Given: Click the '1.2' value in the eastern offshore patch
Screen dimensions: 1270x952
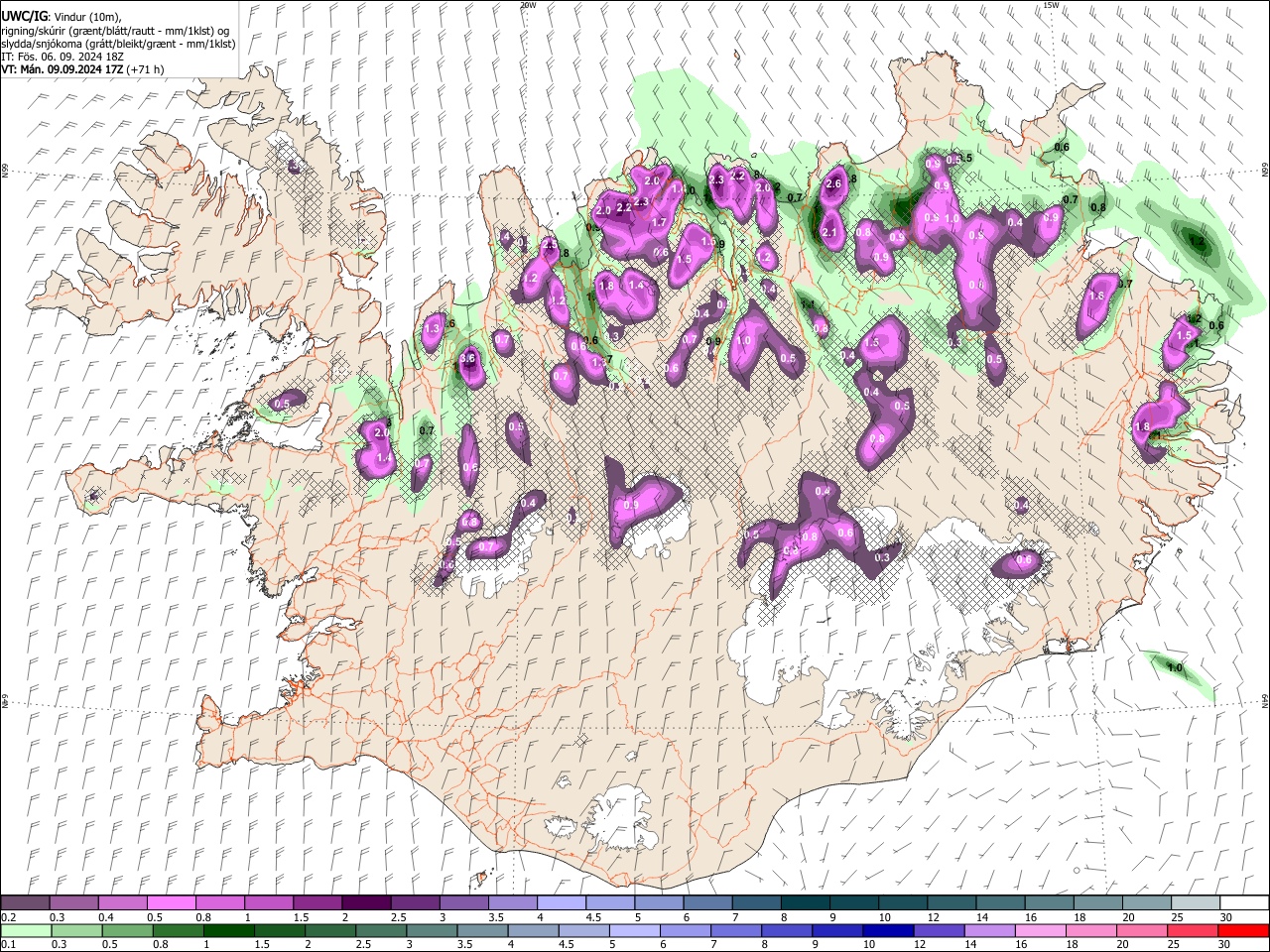Looking at the screenshot, I should [1197, 241].
